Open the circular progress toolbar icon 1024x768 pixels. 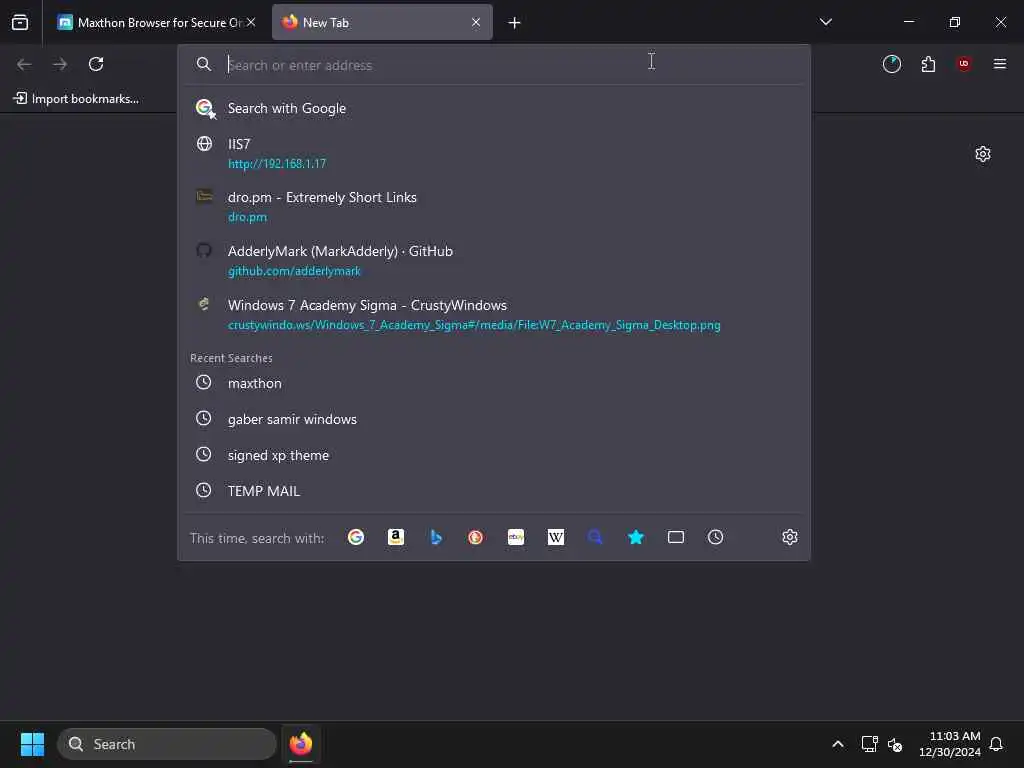click(x=891, y=64)
